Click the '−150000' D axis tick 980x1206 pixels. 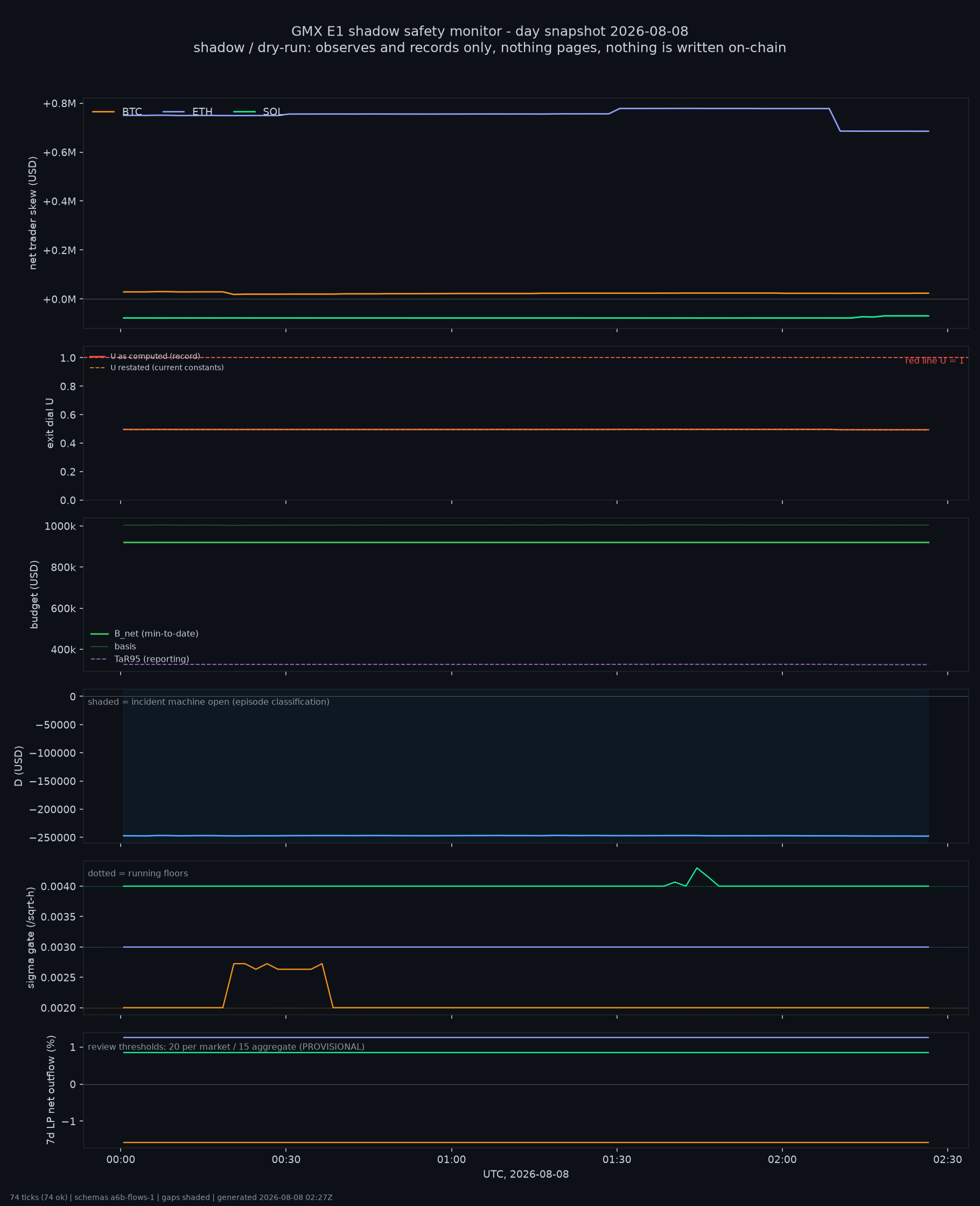pyautogui.click(x=53, y=781)
